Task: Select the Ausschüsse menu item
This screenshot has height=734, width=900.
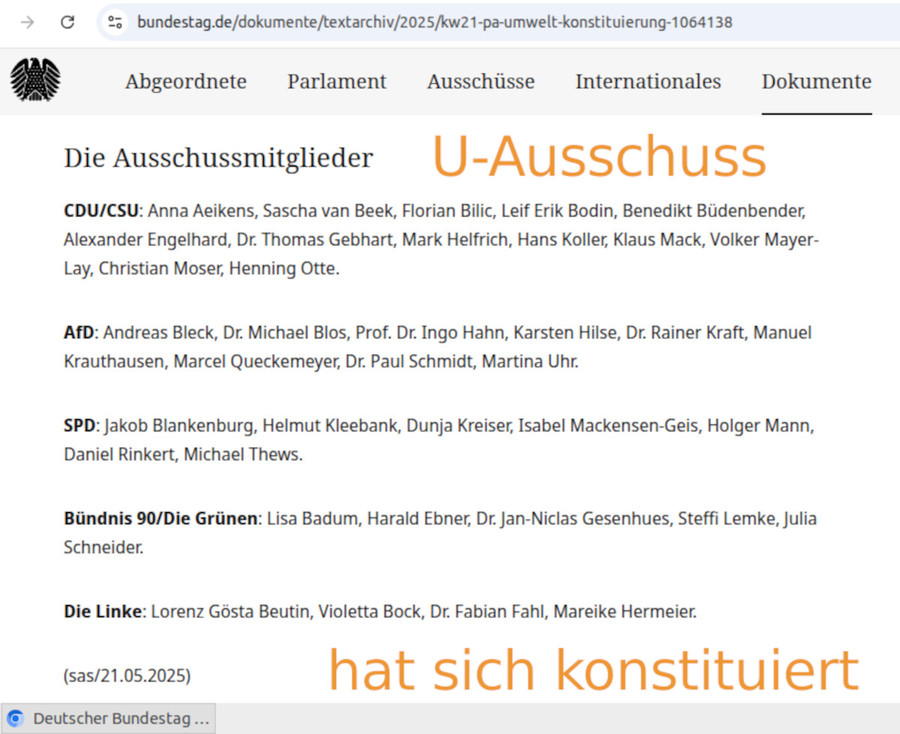Action: (x=481, y=82)
